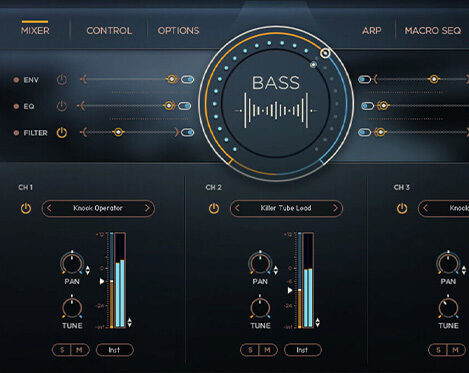
Task: Click the FILTER indicator dot
Action: [16, 133]
